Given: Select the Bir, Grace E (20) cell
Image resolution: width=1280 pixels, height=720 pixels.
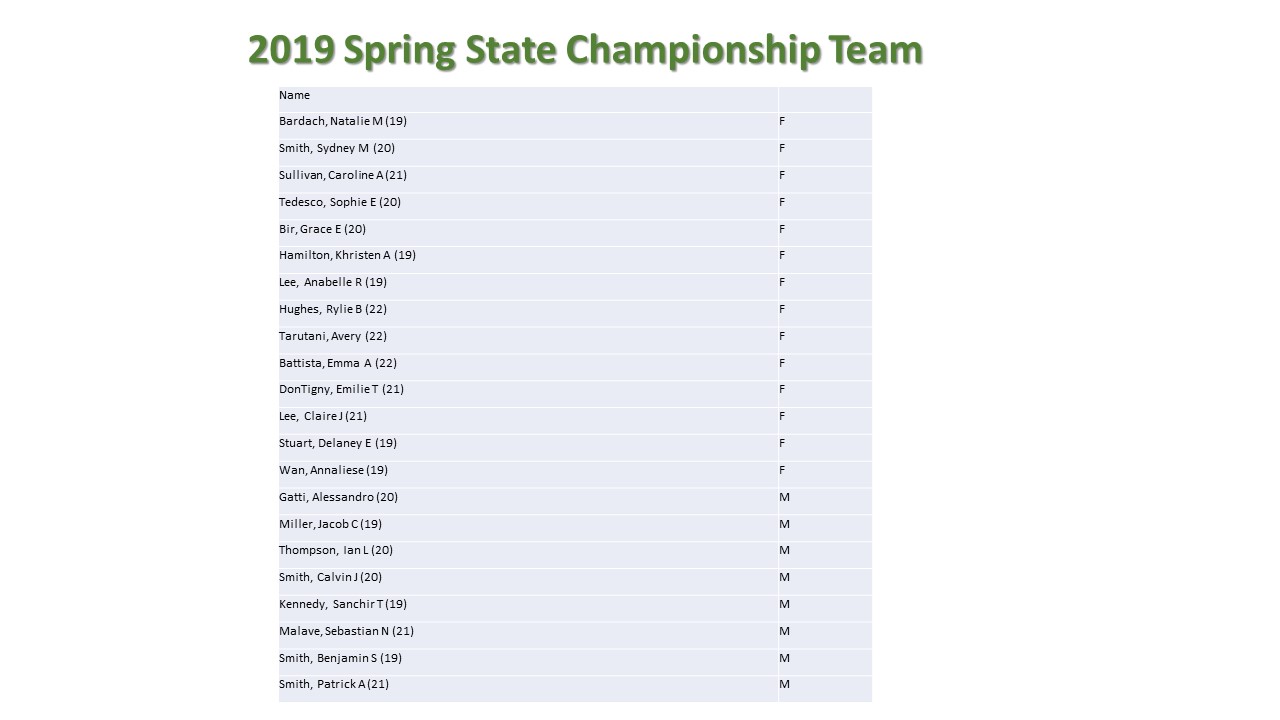Looking at the screenshot, I should click(528, 232).
